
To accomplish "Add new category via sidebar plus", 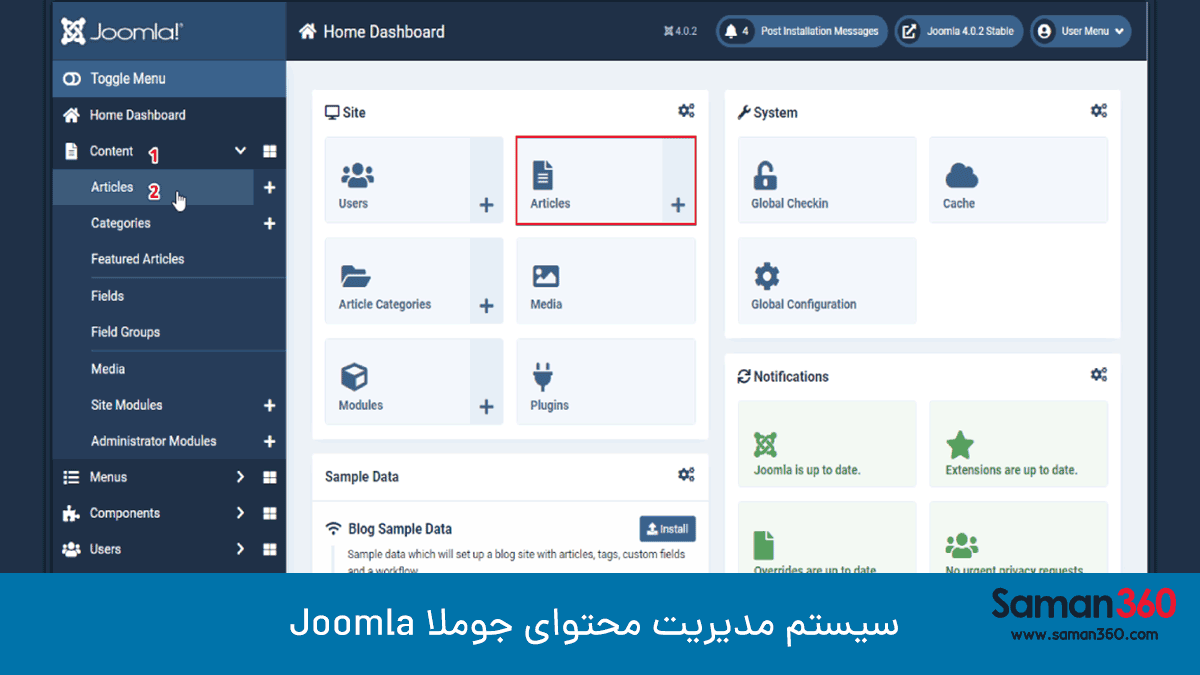I will point(269,224).
